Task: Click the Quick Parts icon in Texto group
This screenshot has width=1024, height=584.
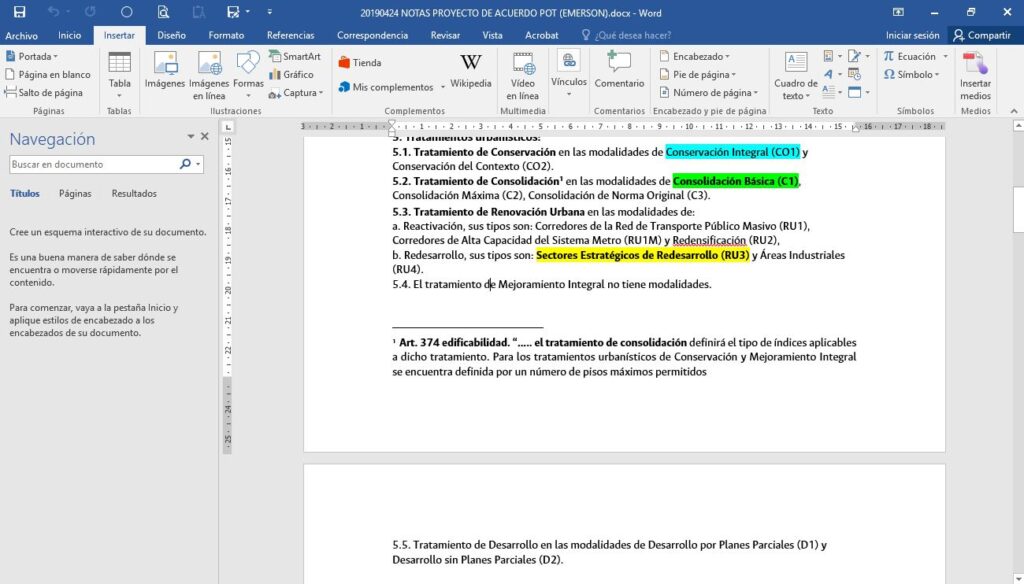Action: 828,56
